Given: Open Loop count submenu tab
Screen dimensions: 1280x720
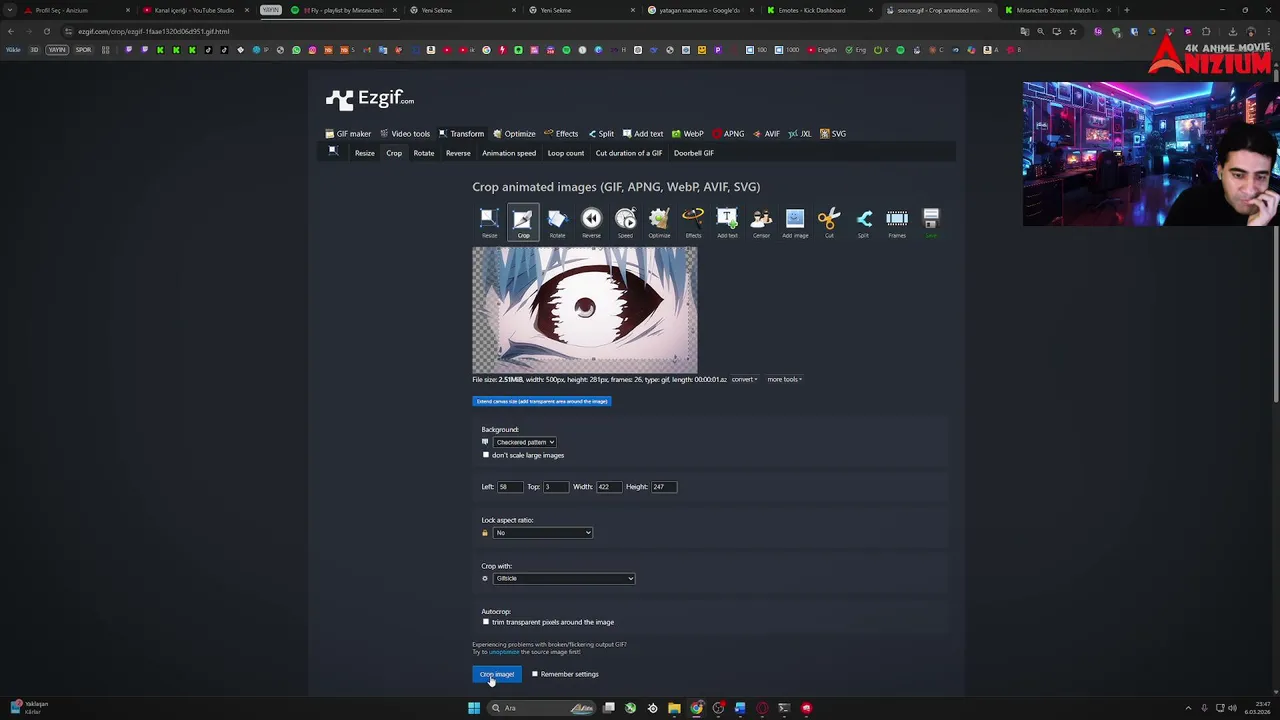Looking at the screenshot, I should tap(566, 153).
